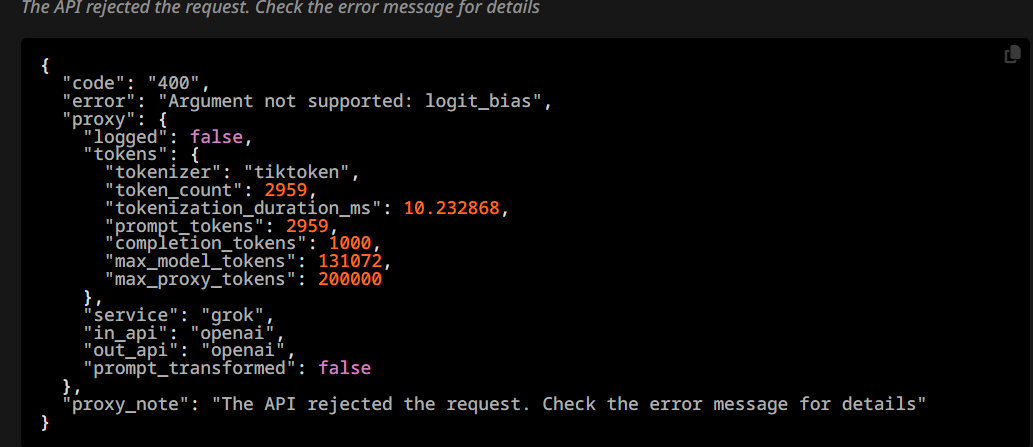Image resolution: width=1033 pixels, height=447 pixels.
Task: Click the max_model_tokens value 131072
Action: pyautogui.click(x=350, y=262)
